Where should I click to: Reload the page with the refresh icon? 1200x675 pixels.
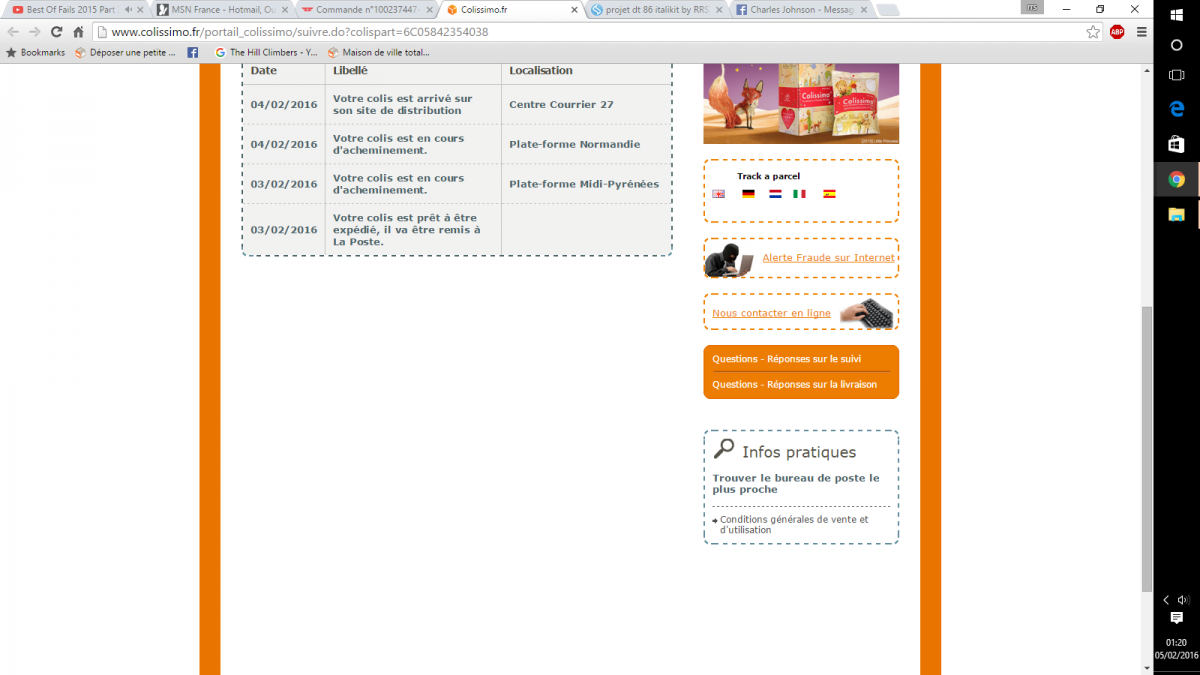56,32
